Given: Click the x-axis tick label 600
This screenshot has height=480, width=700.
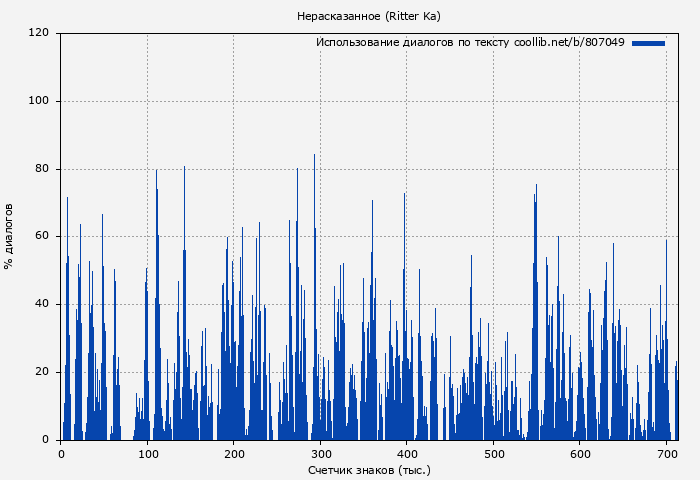Looking at the screenshot, I should (x=579, y=454).
